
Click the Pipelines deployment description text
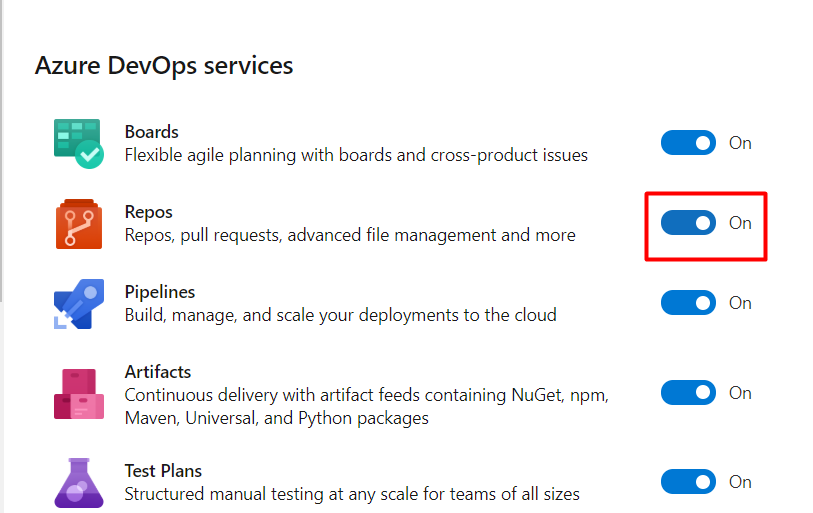341,315
